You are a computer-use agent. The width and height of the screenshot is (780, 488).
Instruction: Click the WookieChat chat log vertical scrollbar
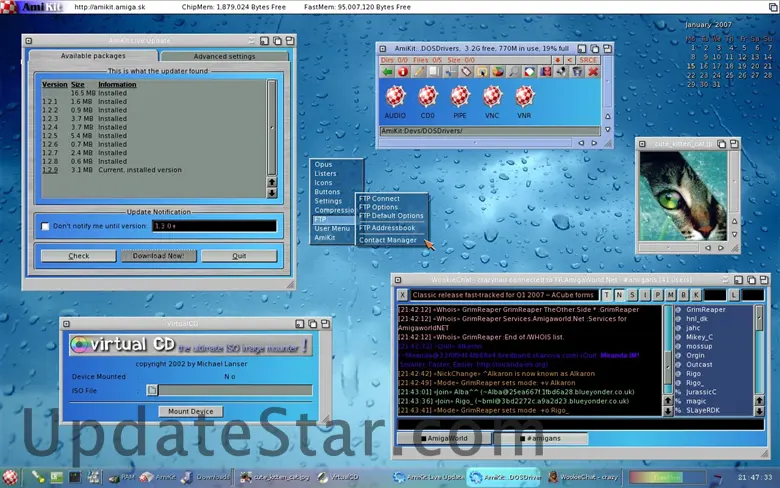(668, 349)
